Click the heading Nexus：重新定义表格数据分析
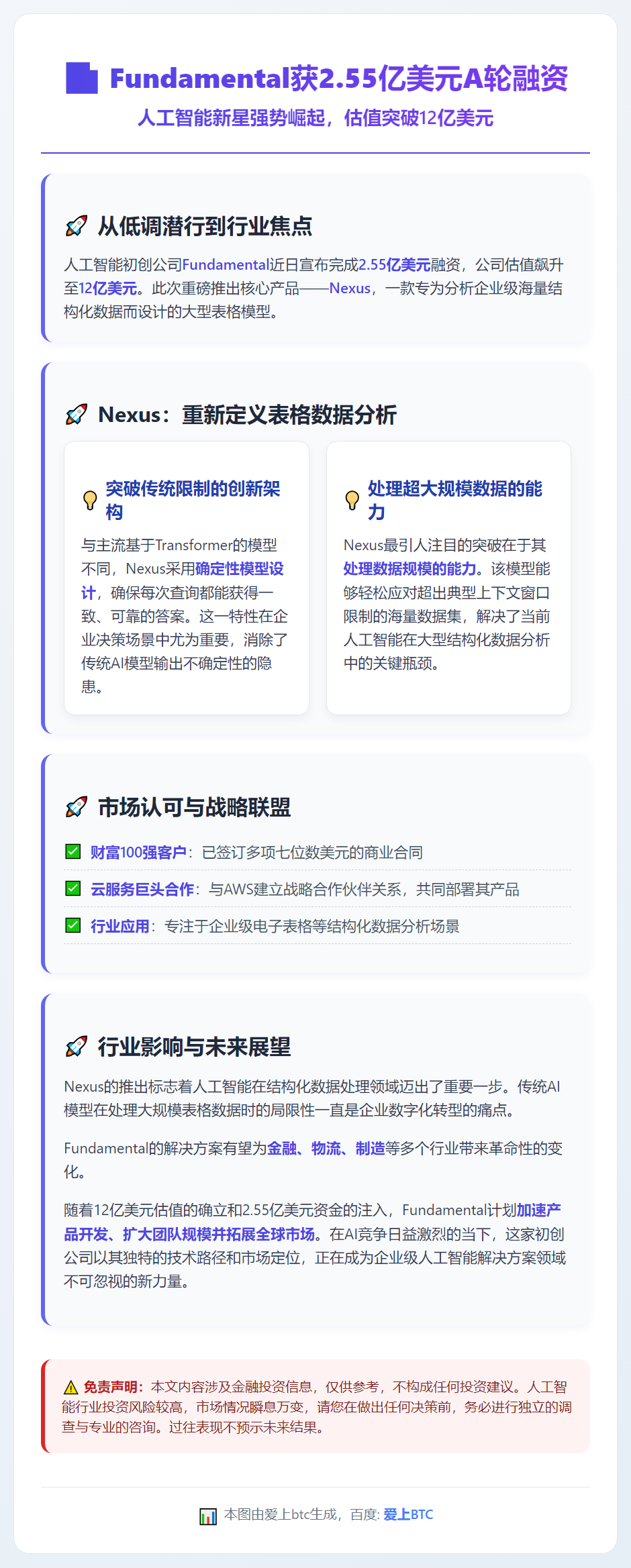 tap(248, 415)
